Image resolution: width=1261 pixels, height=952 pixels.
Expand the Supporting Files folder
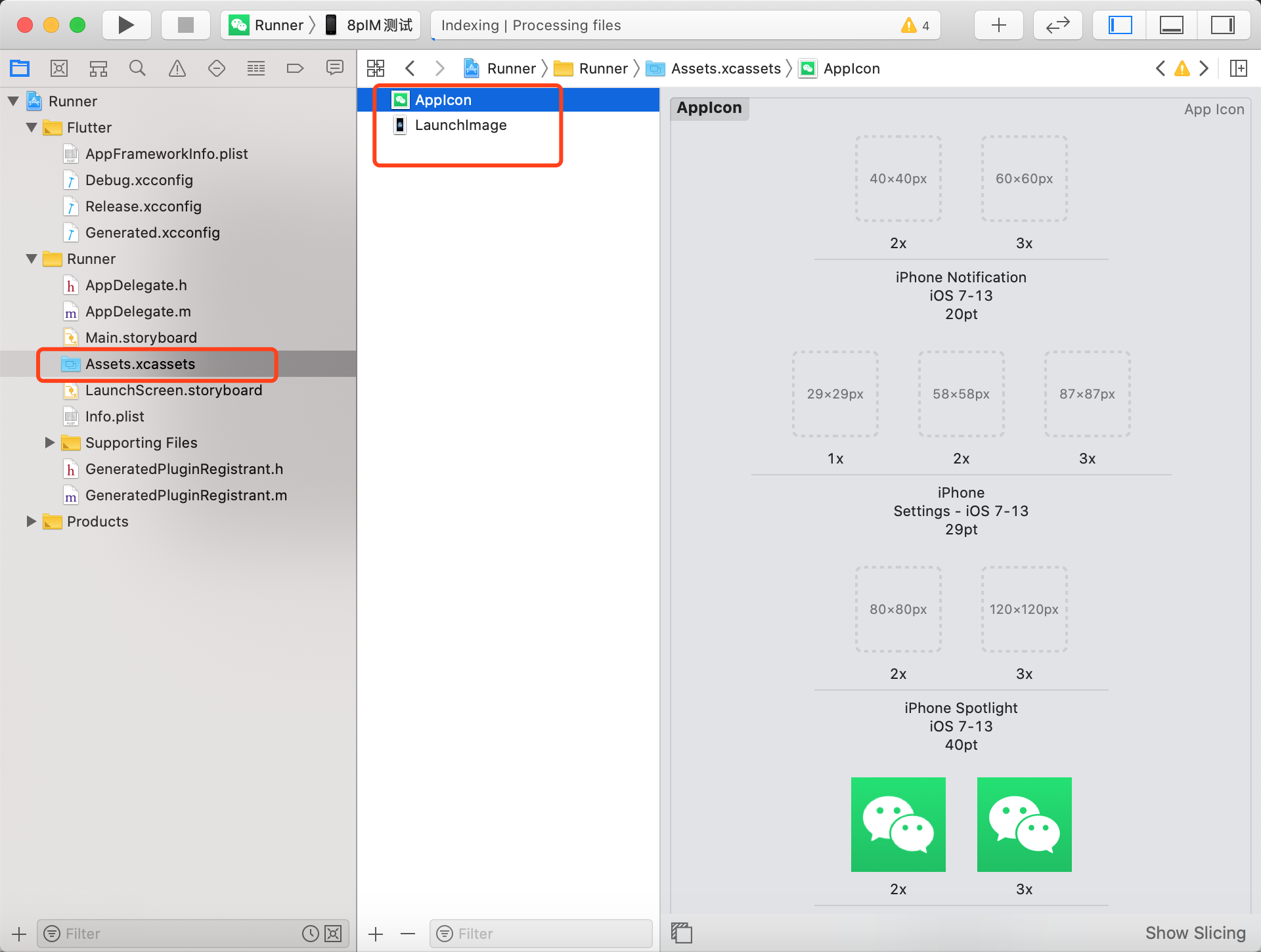[x=50, y=443]
